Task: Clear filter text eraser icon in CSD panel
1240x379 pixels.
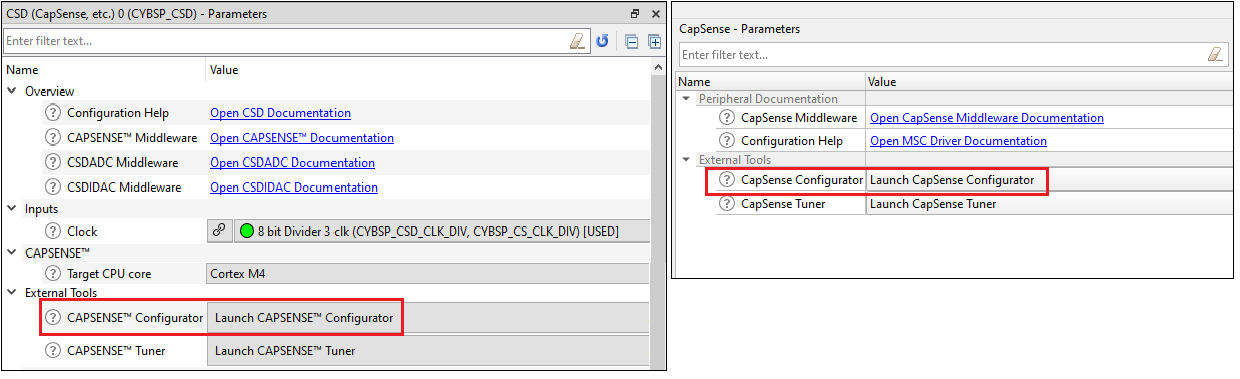Action: pos(576,41)
